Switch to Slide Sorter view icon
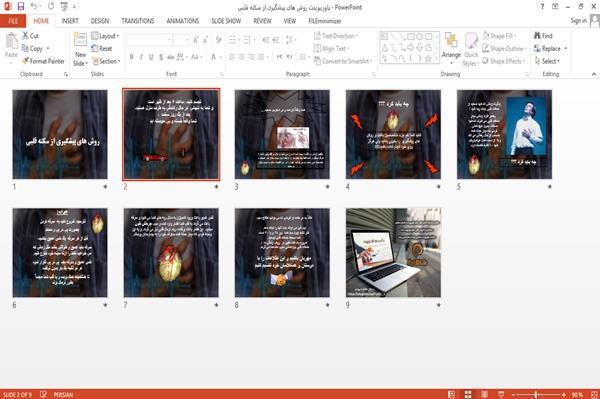Screen dimensions: 600x399 point(468,394)
